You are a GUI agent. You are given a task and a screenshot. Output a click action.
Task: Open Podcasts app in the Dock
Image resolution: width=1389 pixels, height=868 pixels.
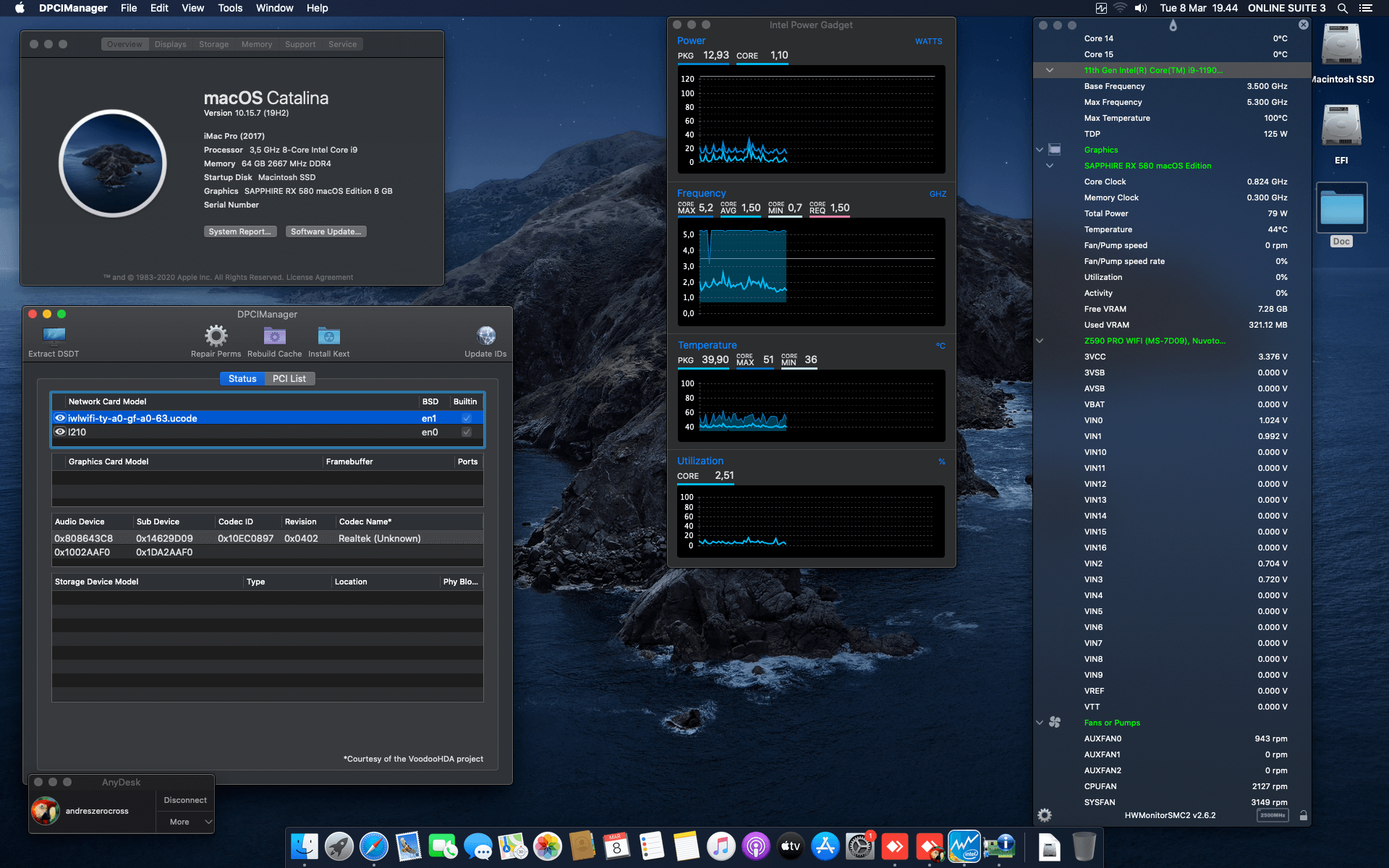[x=756, y=846]
